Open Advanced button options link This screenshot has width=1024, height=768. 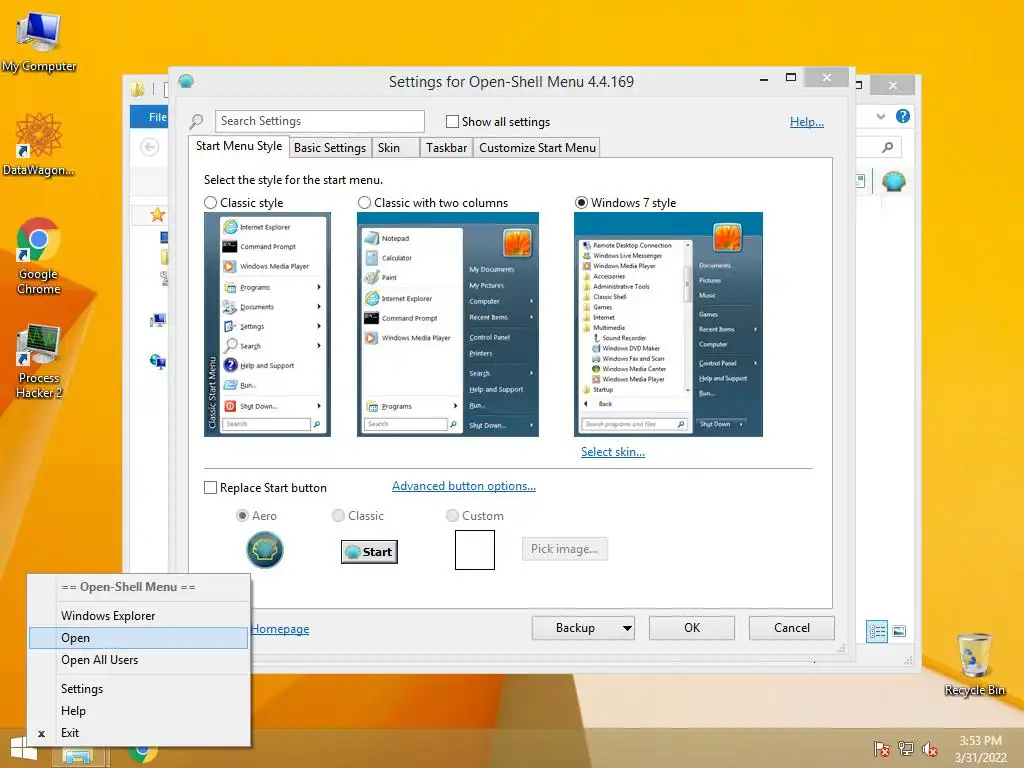tap(464, 486)
